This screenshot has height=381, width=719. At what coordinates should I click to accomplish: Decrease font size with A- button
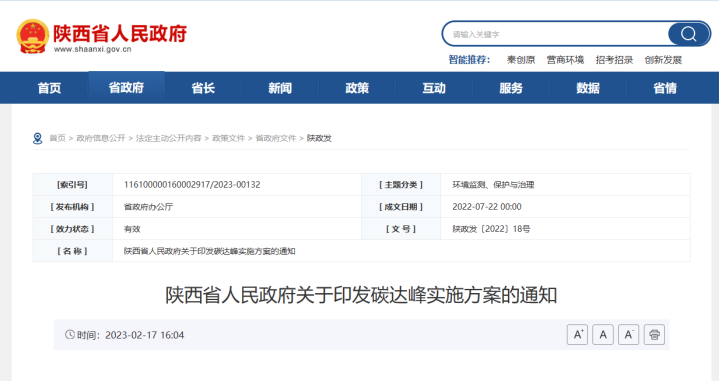pyautogui.click(x=629, y=335)
